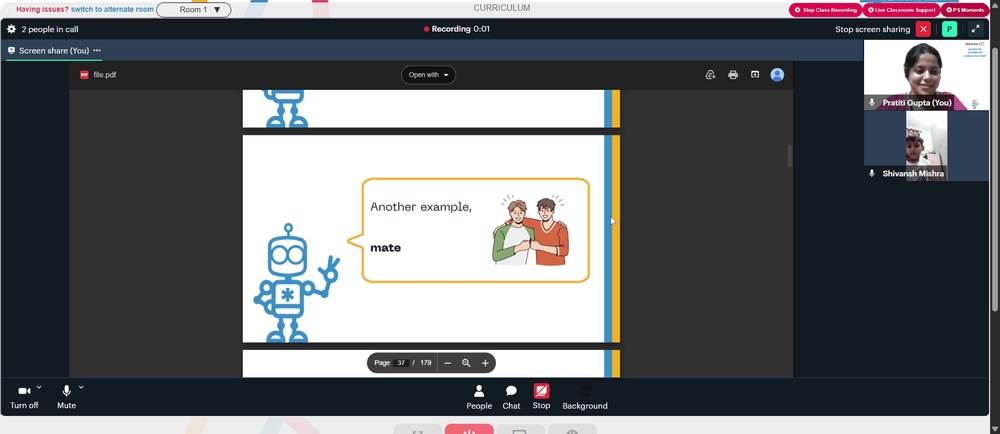Screen dimensions: 1000x434
Task: Click the PDF file icon
Action: coord(84,75)
